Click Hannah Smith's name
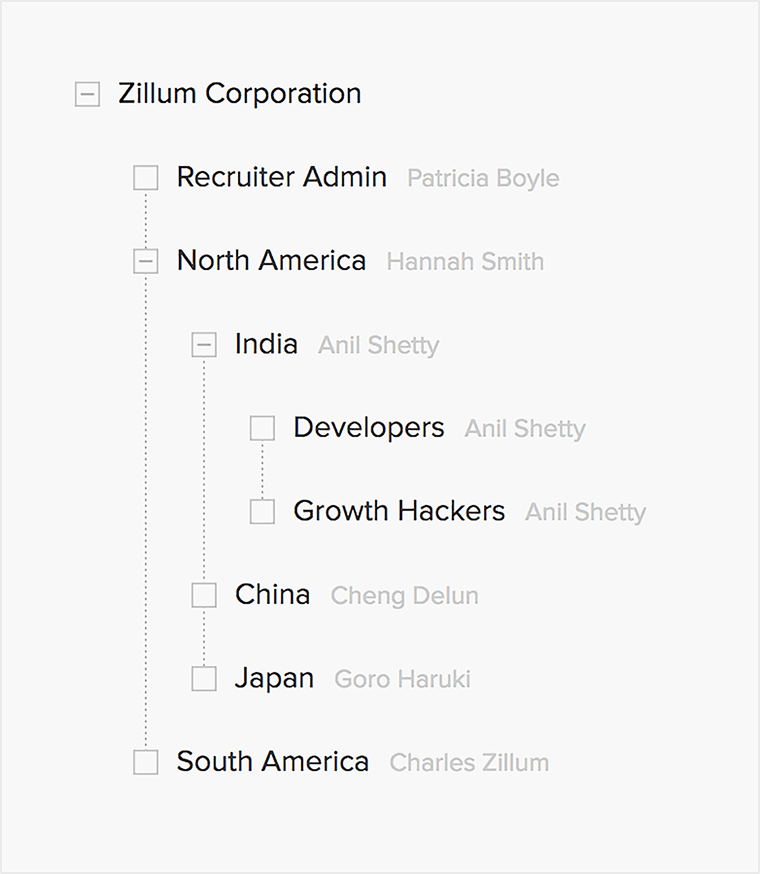760x874 pixels. [x=465, y=262]
